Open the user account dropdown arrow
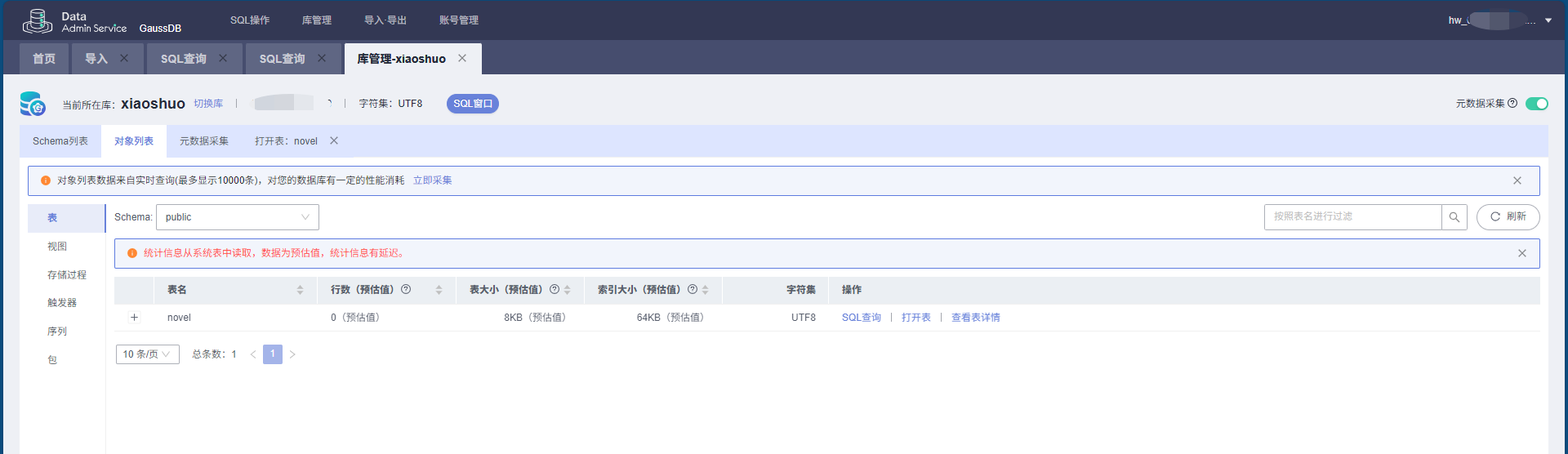Screen dimensions: 1568x454 1548,20
